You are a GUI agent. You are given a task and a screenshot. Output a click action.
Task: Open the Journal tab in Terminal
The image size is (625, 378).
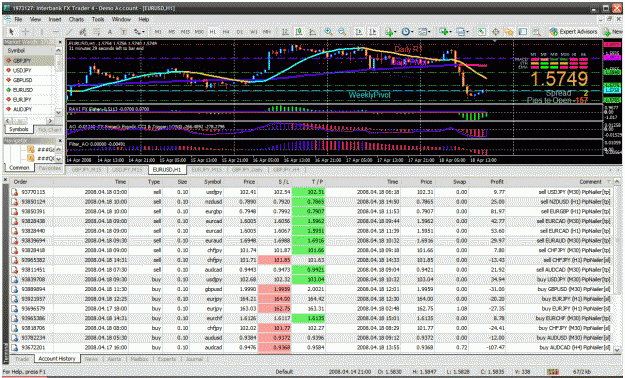[x=194, y=359]
